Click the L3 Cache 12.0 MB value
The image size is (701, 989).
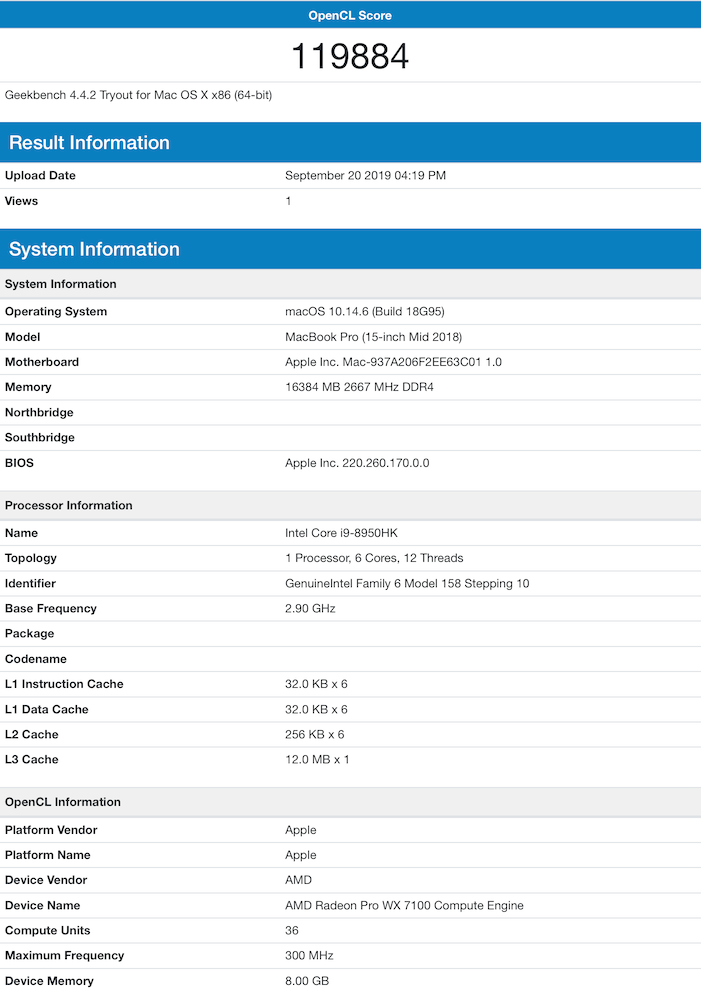click(317, 759)
